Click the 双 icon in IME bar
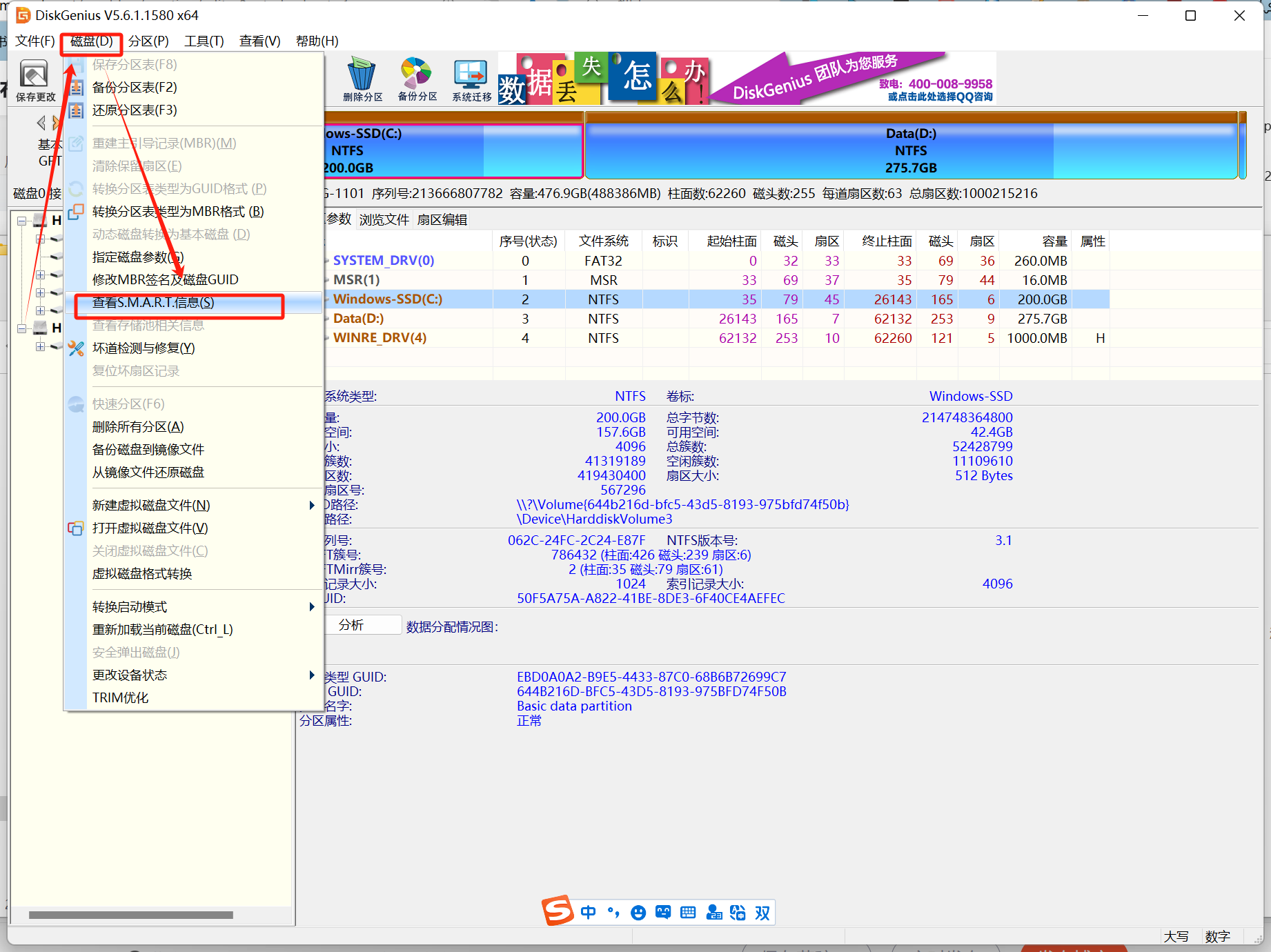 762,913
